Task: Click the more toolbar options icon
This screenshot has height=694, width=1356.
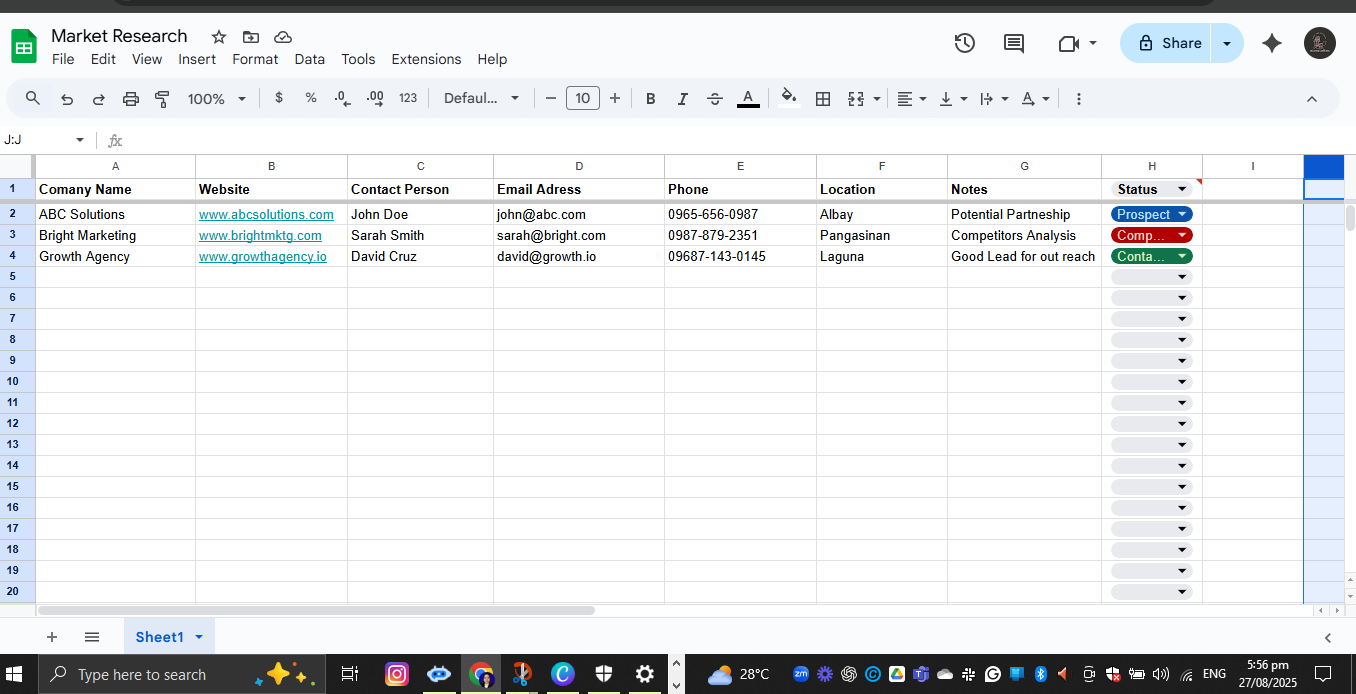Action: 1078,99
